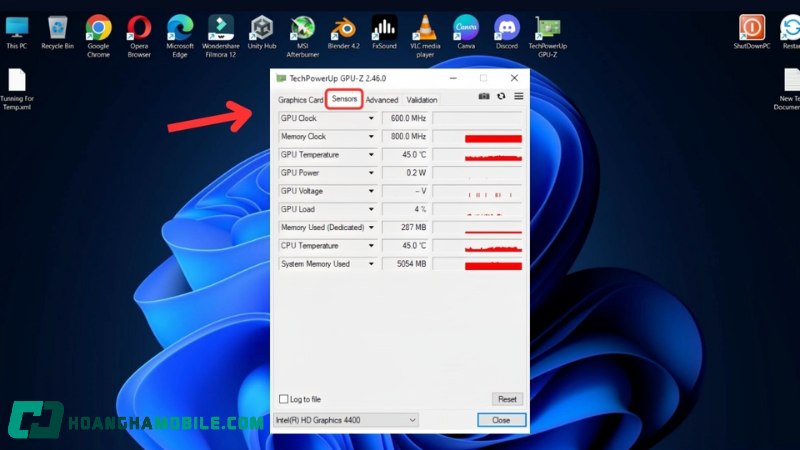This screenshot has height=450, width=800.
Task: Click the GPU Load history graph
Action: click(x=478, y=209)
